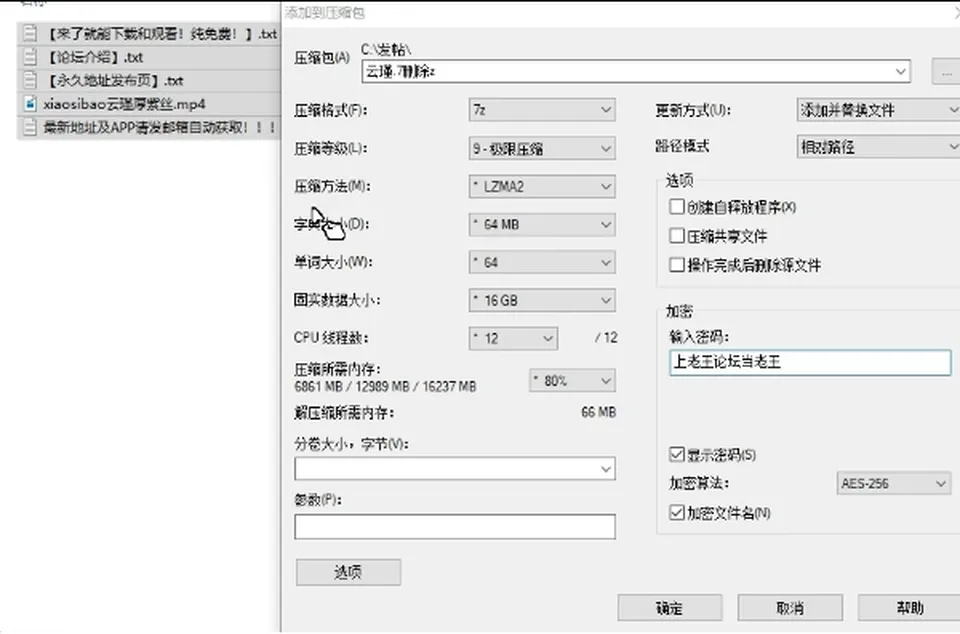This screenshot has width=960, height=634.
Task: Click the 取消 button
Action: click(x=790, y=608)
